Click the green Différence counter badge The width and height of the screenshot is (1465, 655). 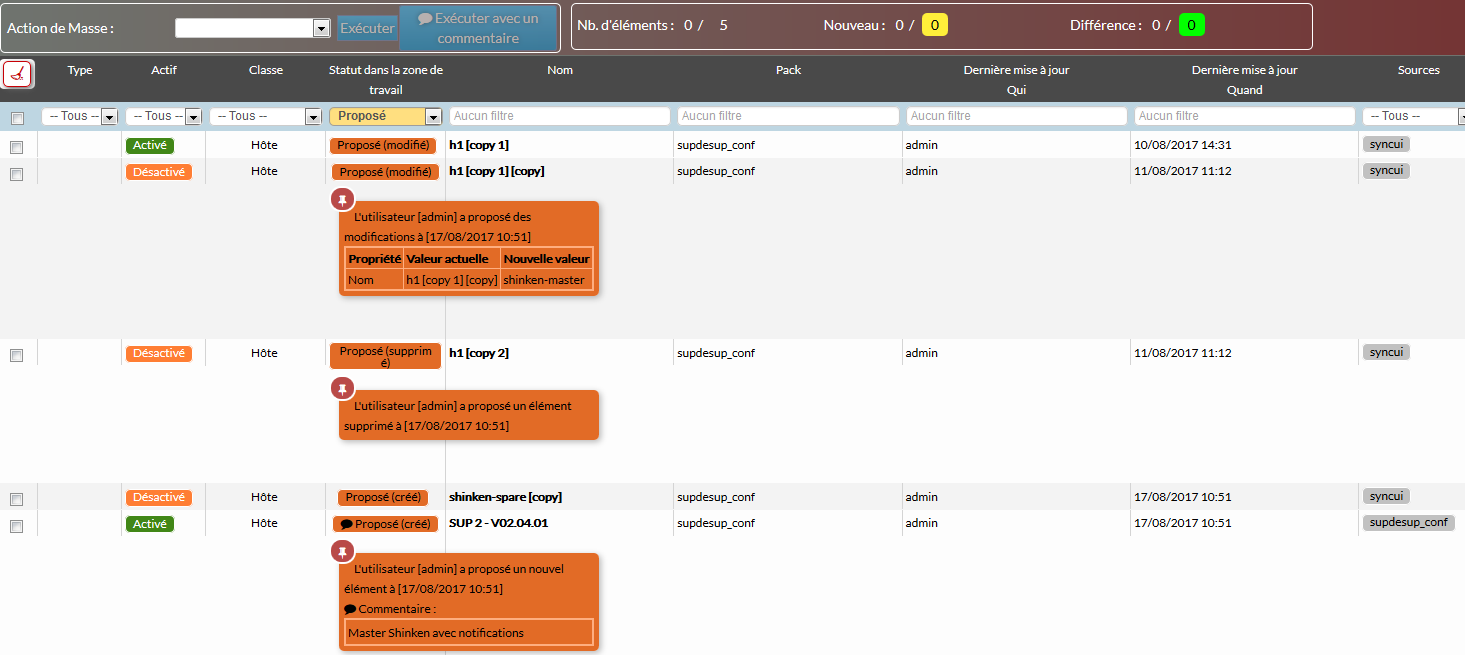[x=1191, y=25]
